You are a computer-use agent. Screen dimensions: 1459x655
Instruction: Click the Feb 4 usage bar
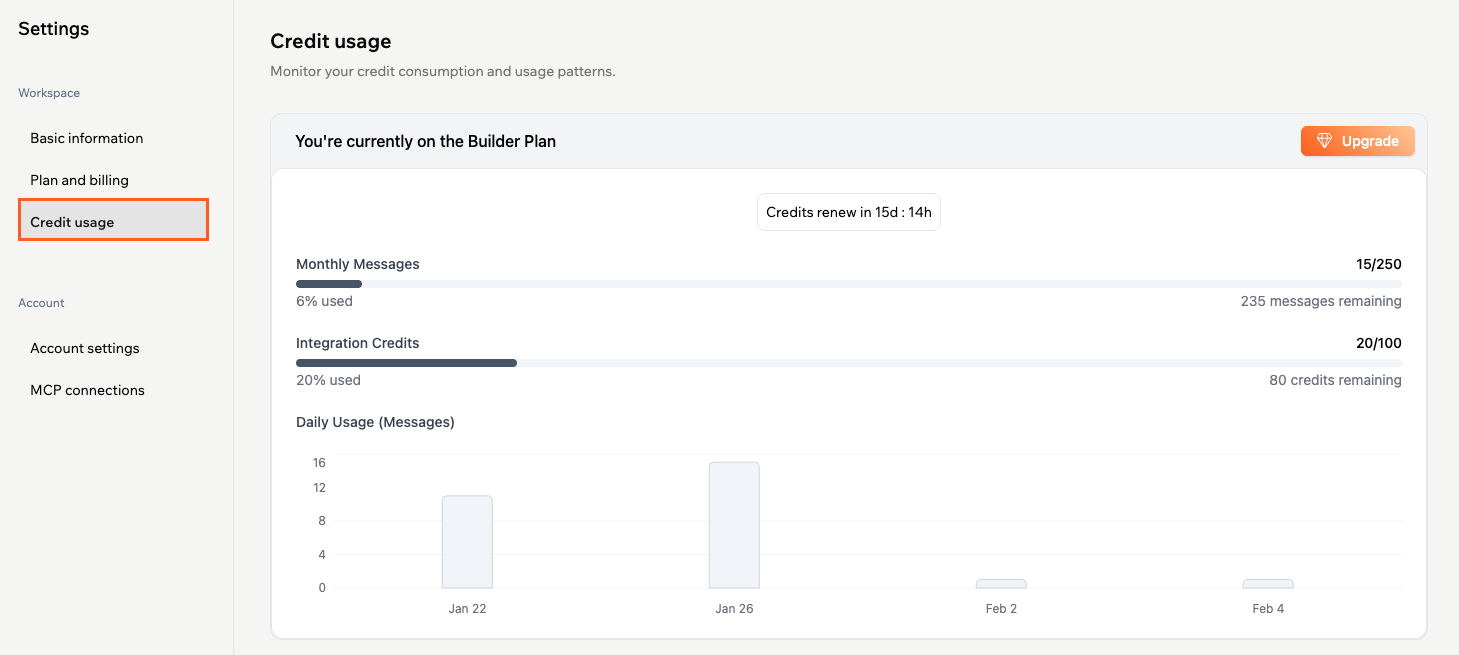pos(1268,585)
